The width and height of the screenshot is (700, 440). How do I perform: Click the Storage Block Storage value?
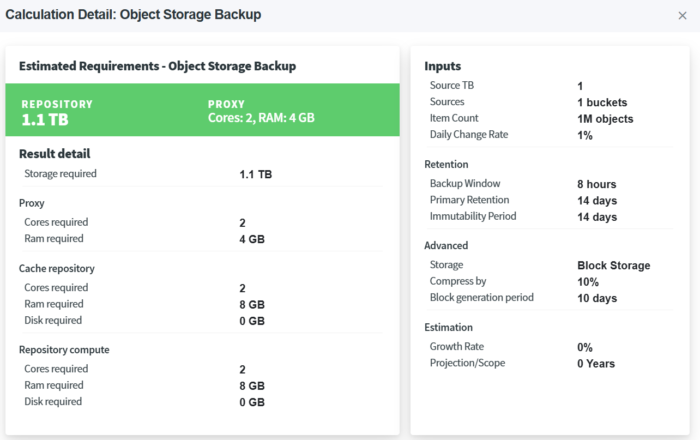(613, 266)
